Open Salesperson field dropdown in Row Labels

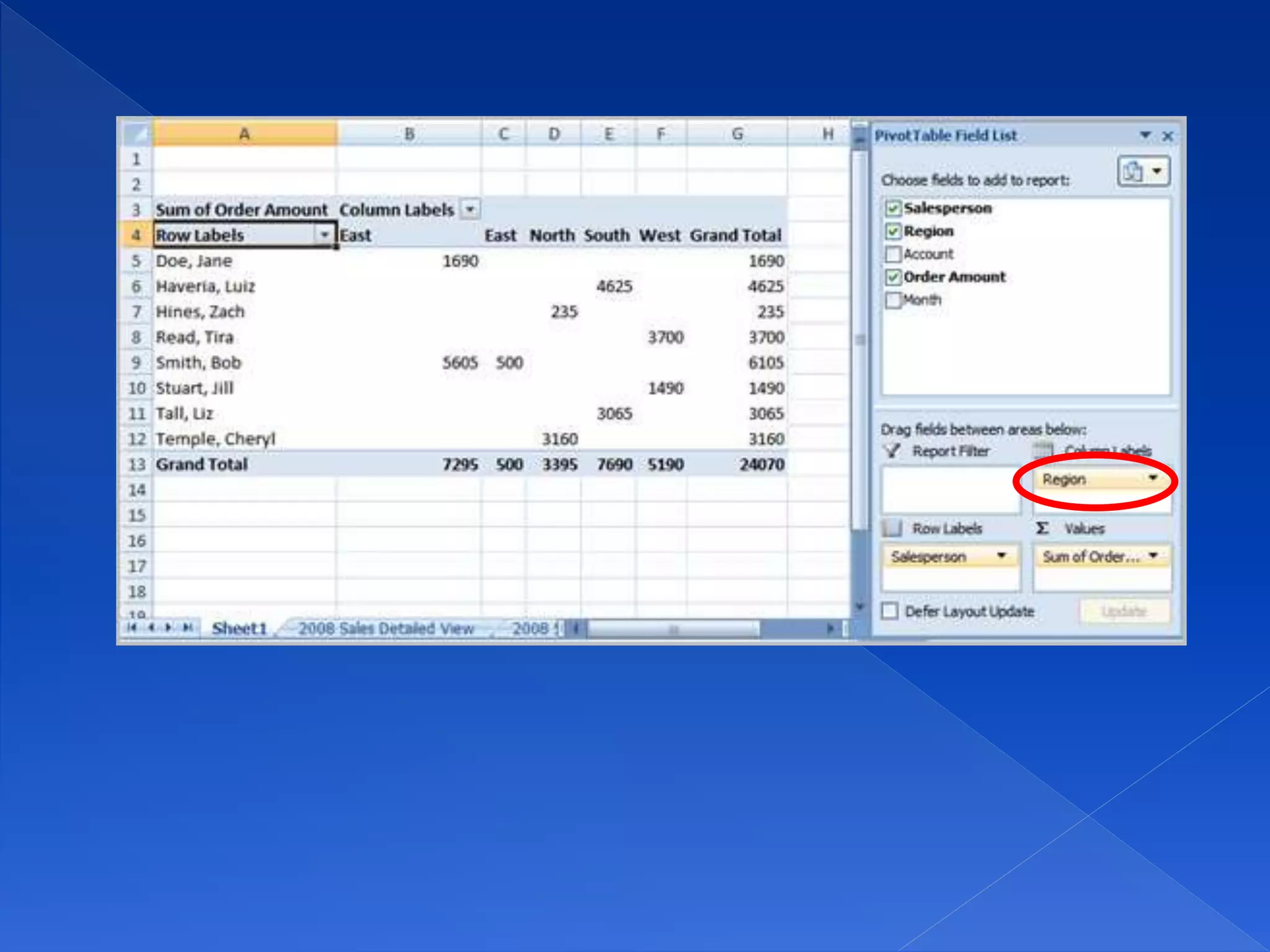[1001, 556]
